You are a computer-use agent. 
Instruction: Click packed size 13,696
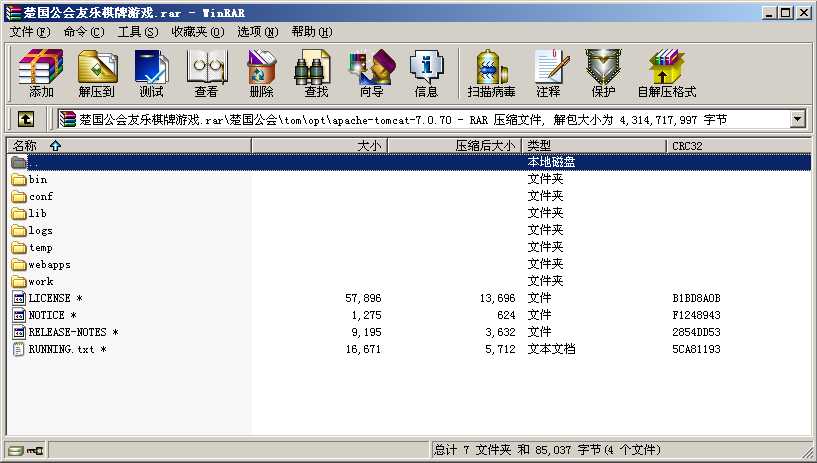point(498,298)
